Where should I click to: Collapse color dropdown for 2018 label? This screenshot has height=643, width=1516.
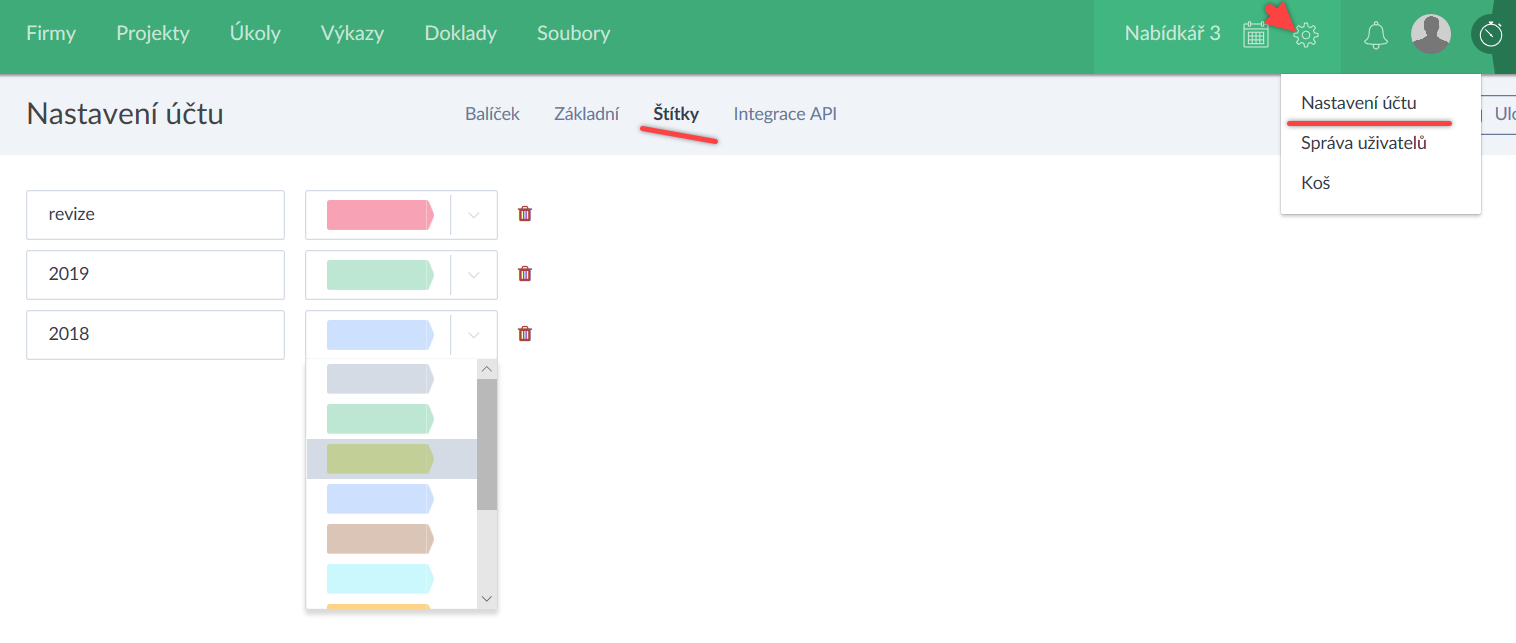(474, 335)
